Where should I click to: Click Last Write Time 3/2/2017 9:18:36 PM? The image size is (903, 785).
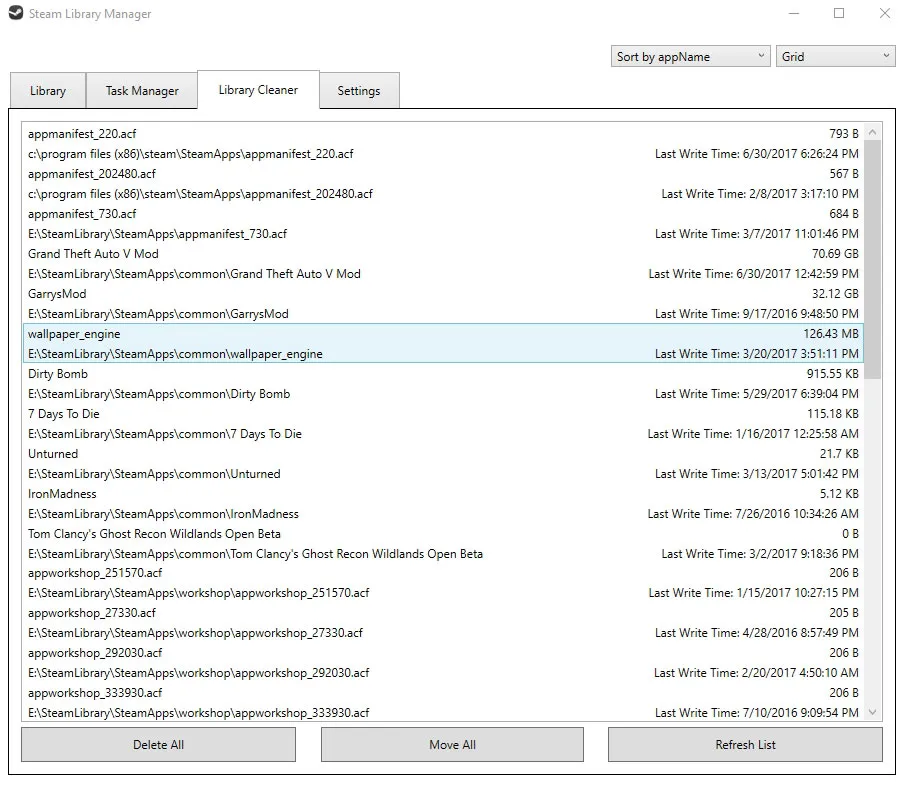[x=760, y=554]
